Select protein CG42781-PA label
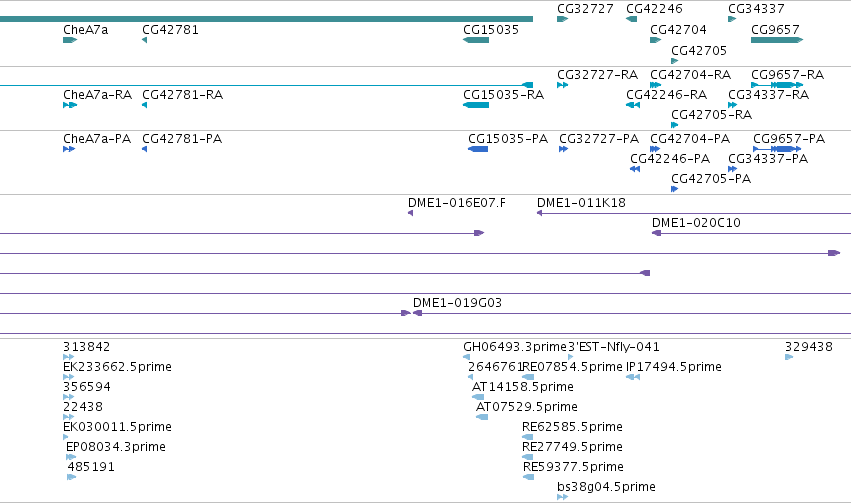This screenshot has height=503, width=851. click(182, 139)
